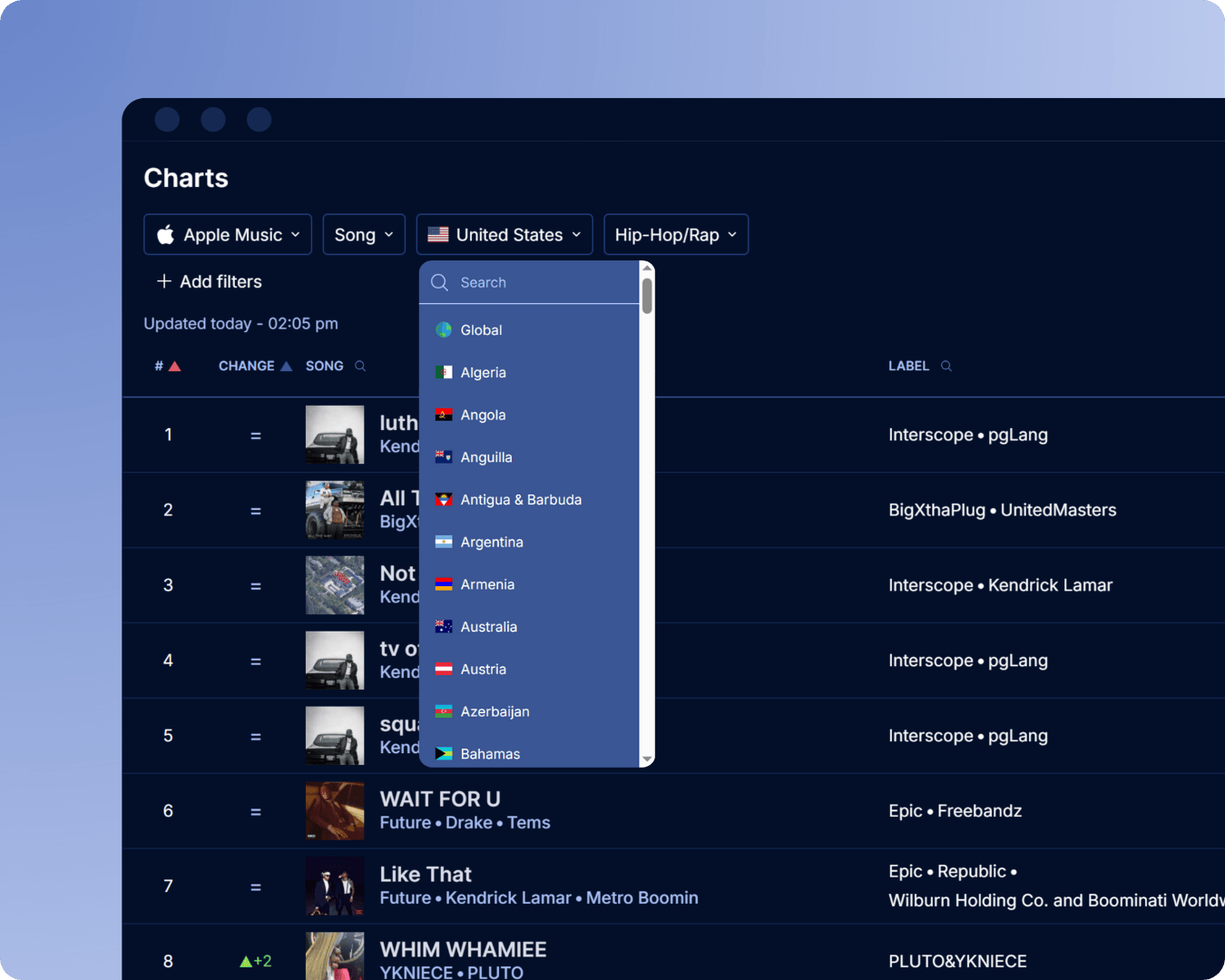
Task: Collapse the United States country dropdown
Action: [x=504, y=234]
